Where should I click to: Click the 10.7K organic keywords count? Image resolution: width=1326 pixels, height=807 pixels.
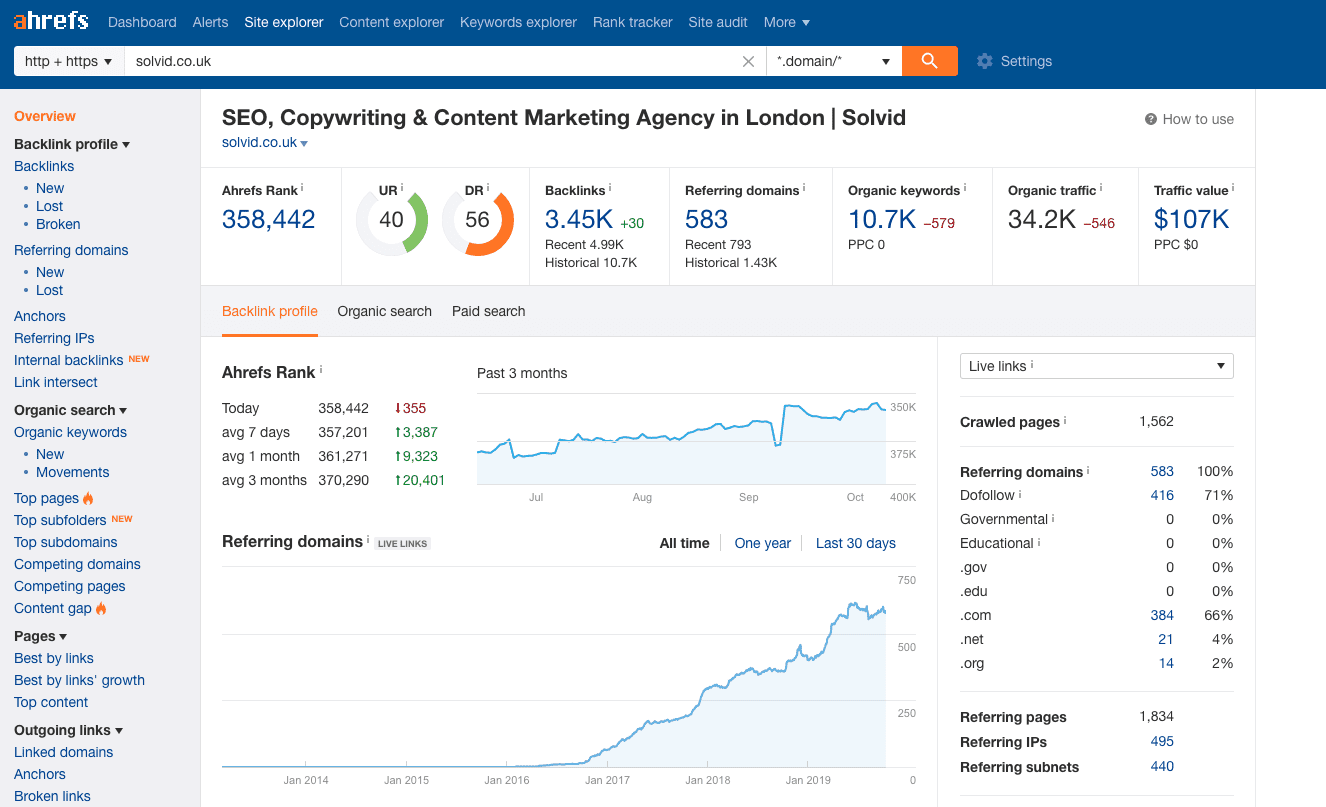(x=882, y=219)
